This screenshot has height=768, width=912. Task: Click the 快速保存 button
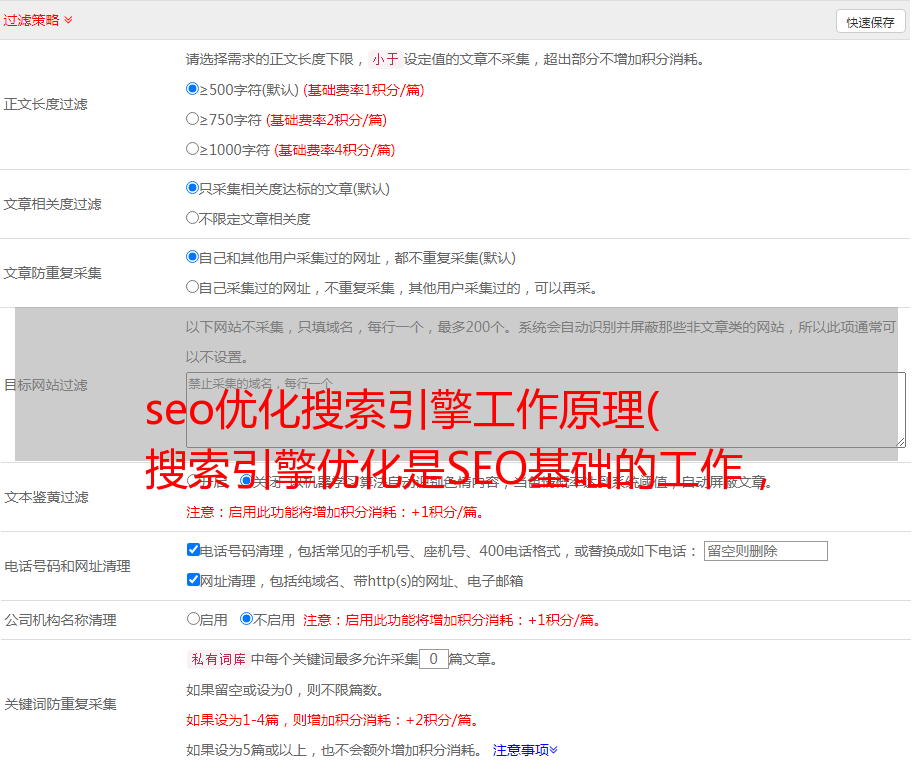(869, 22)
